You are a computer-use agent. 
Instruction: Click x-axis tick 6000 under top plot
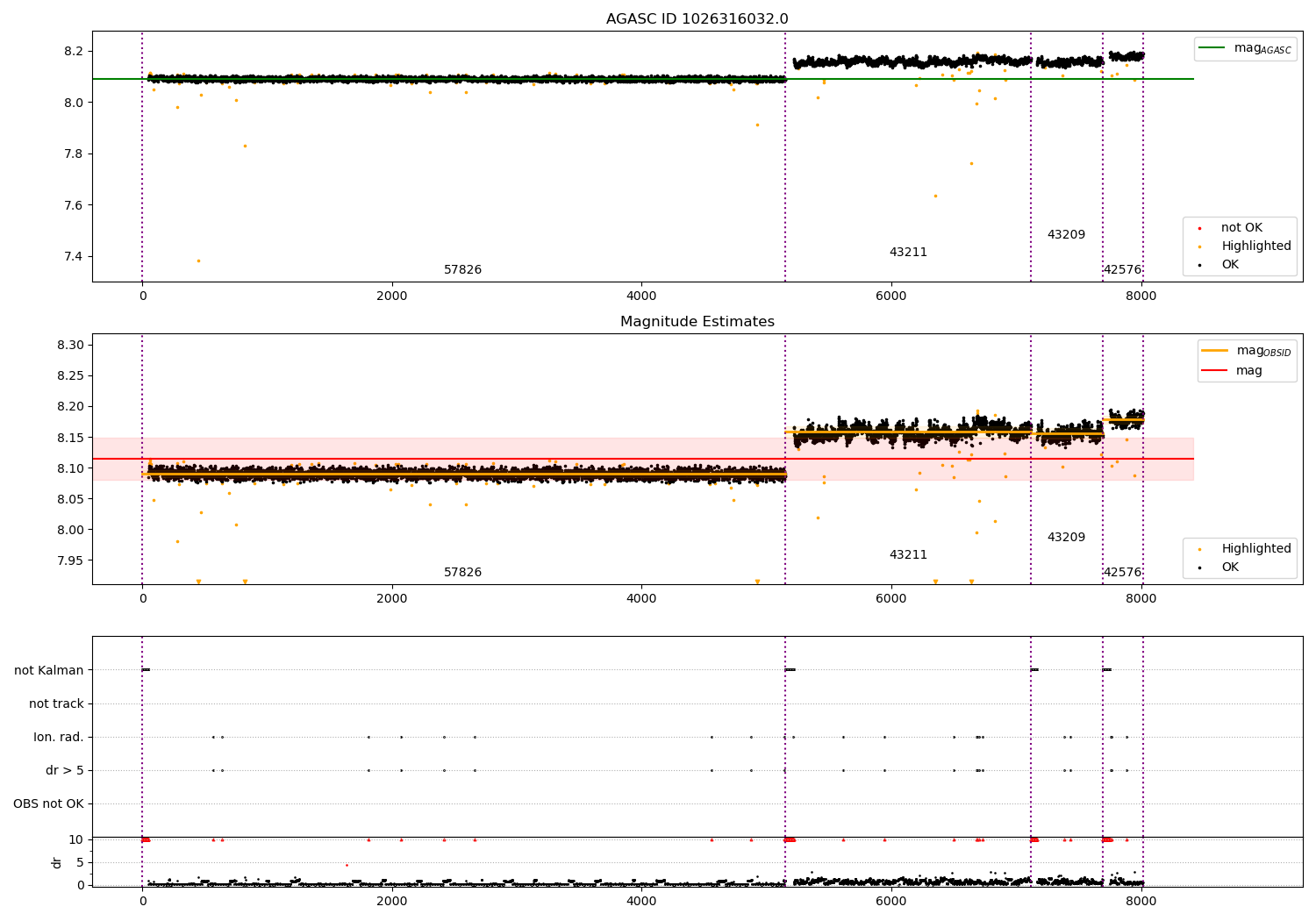[x=891, y=296]
